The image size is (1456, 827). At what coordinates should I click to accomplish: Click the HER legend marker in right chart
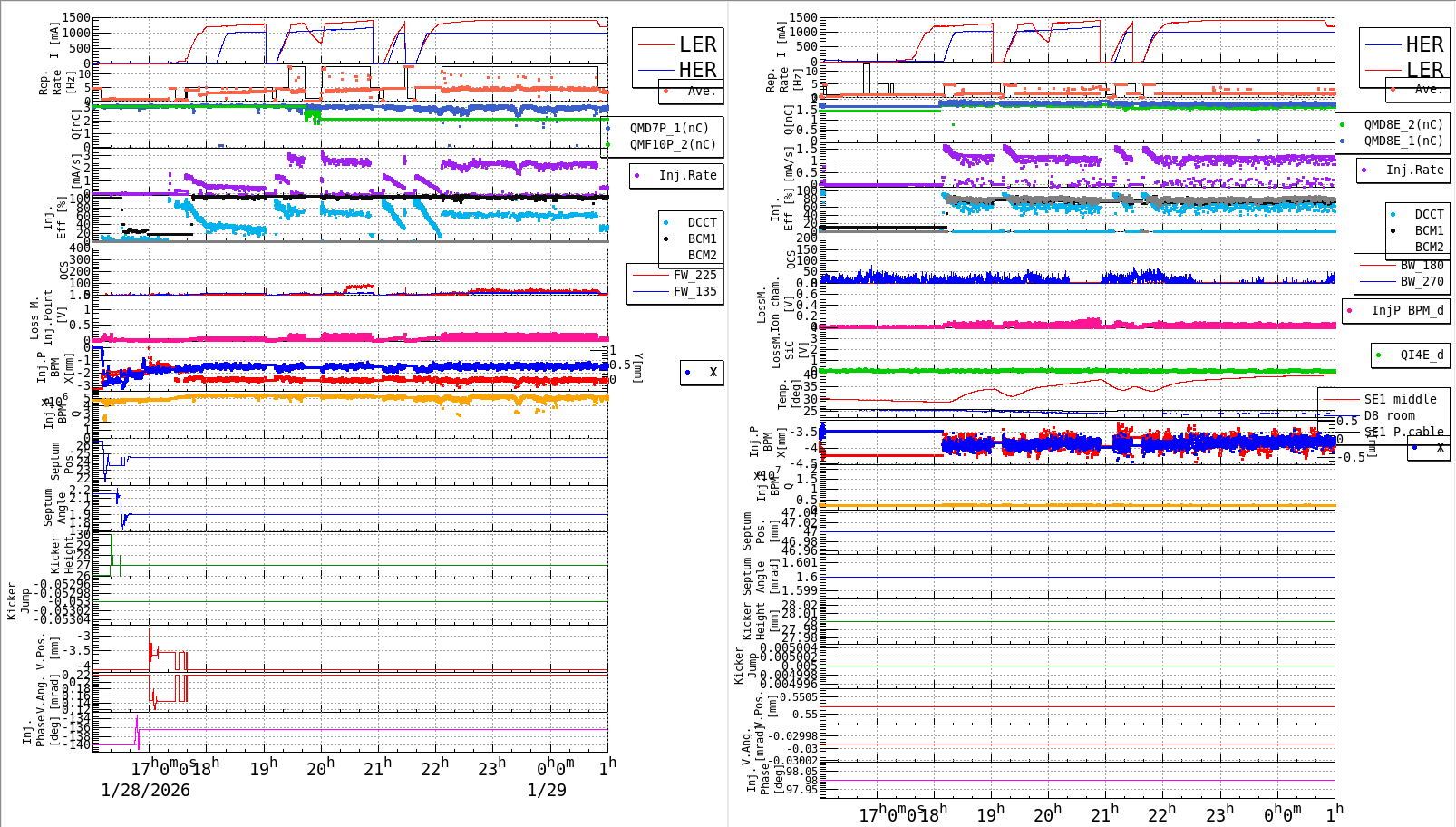point(1385,44)
